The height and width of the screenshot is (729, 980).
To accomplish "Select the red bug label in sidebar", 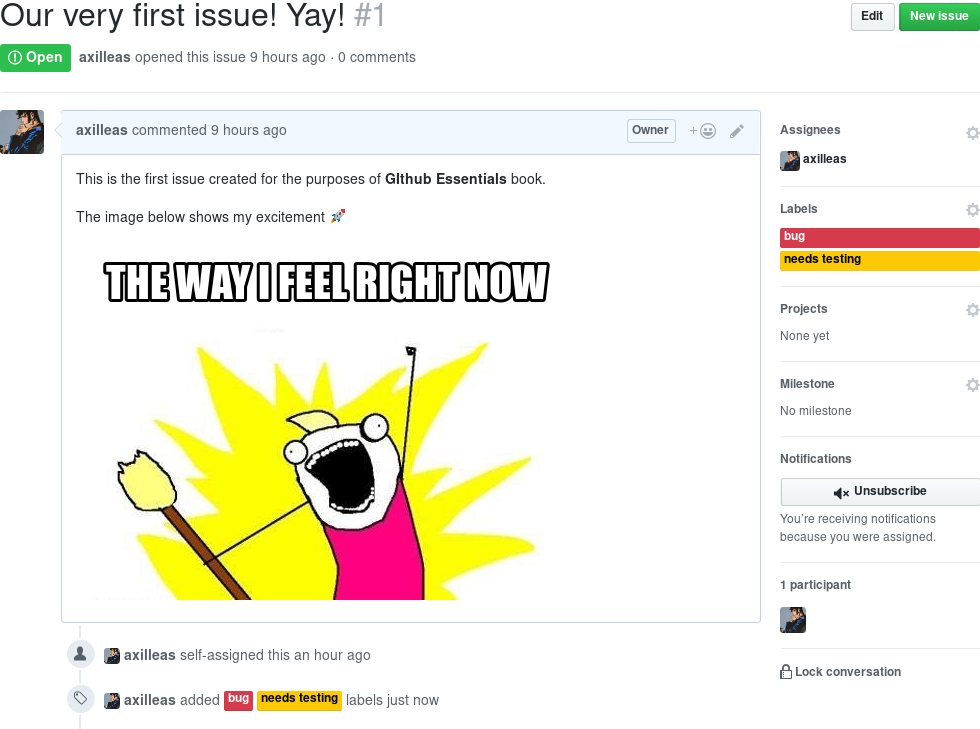I will click(x=880, y=237).
